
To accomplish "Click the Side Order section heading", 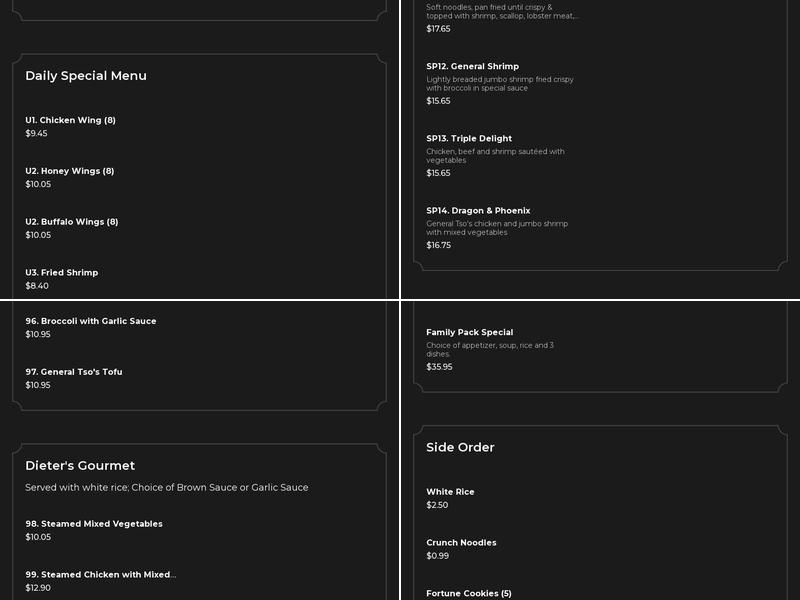I will click(460, 448).
